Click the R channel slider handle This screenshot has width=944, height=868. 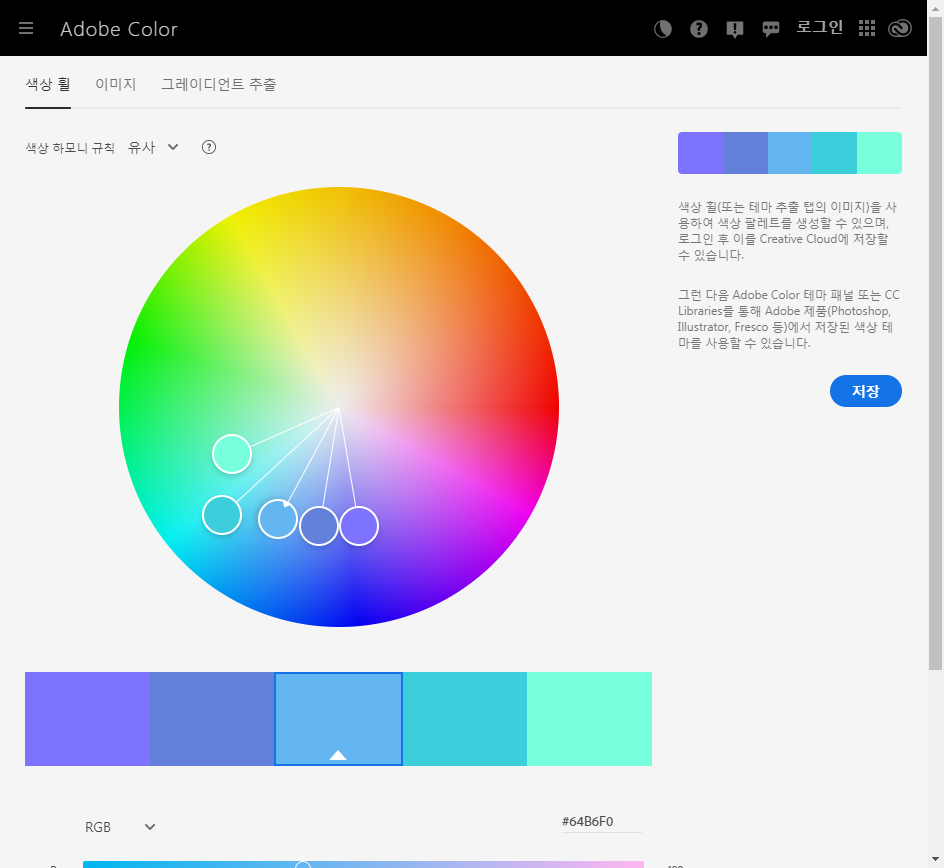pos(303,865)
